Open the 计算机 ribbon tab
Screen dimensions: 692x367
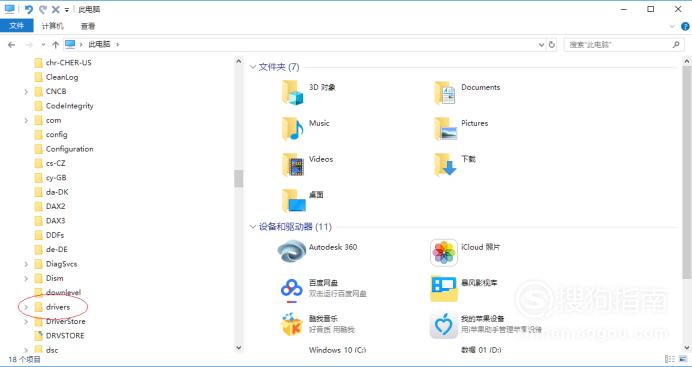pos(53,26)
